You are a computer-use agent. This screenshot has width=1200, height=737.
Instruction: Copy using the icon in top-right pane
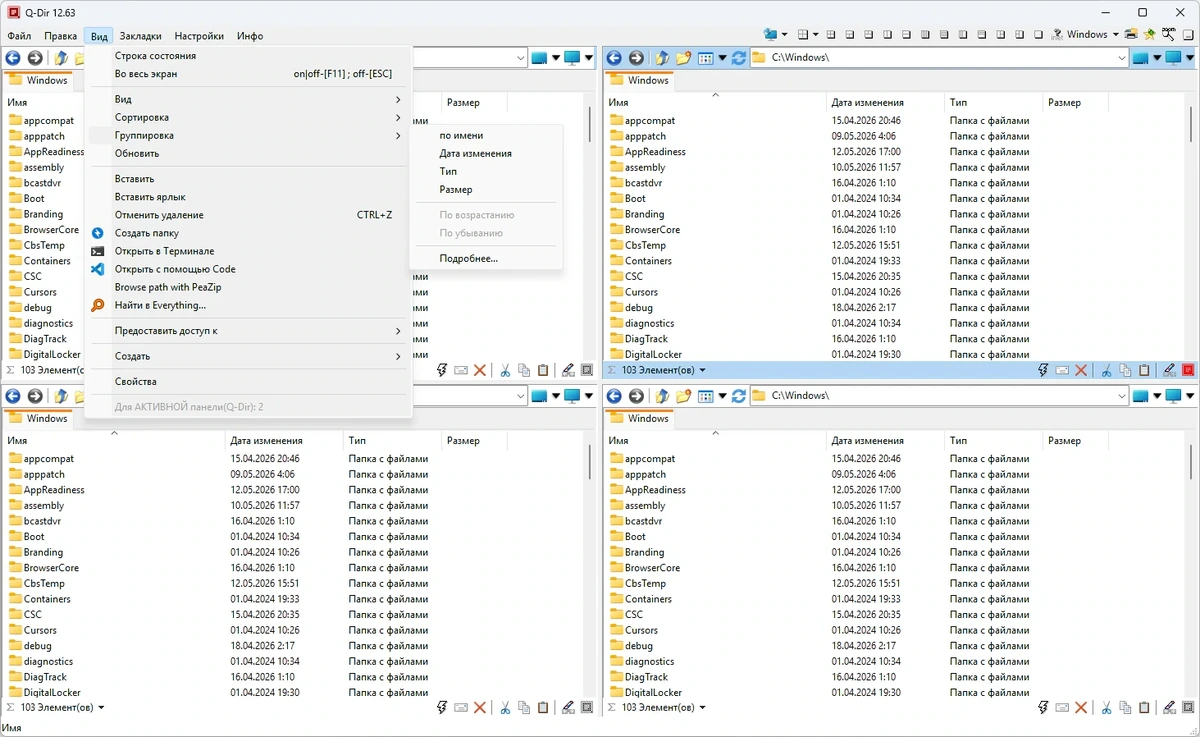tap(1125, 370)
